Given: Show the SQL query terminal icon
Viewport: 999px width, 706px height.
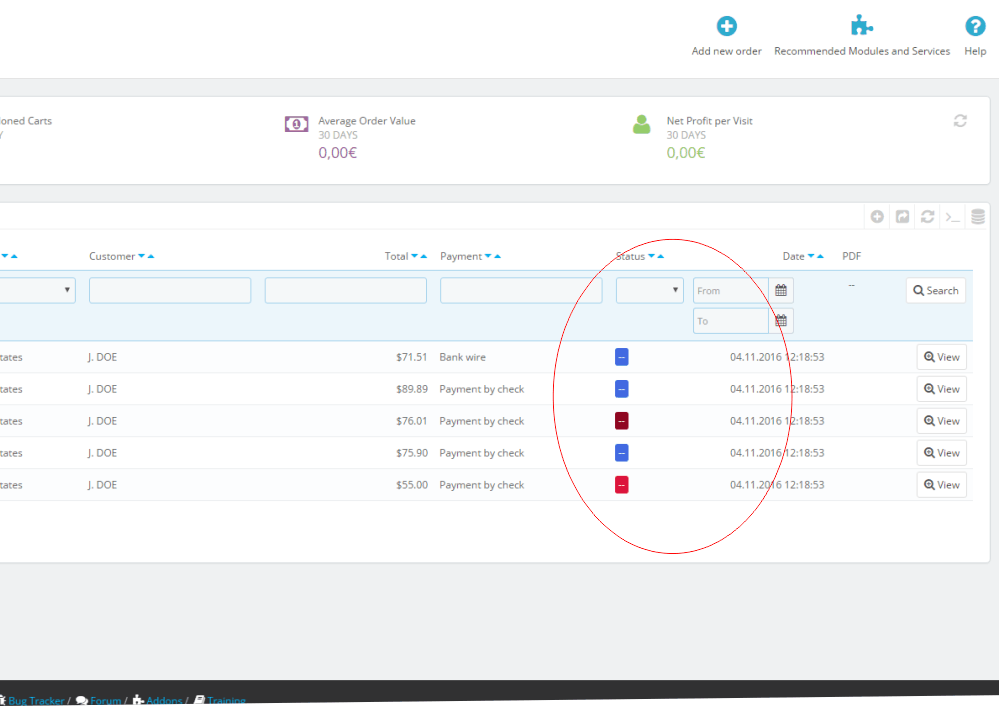Looking at the screenshot, I should pyautogui.click(x=952, y=217).
